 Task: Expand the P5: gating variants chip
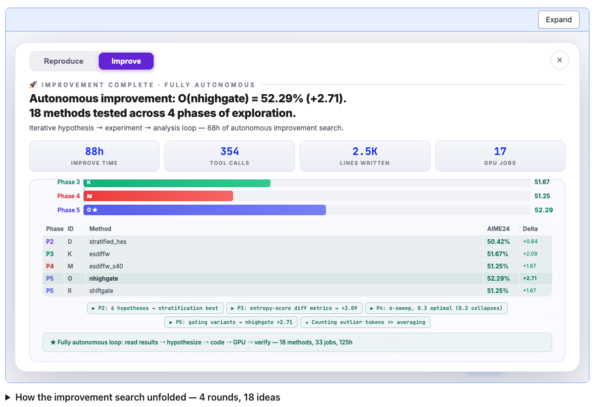[231, 322]
